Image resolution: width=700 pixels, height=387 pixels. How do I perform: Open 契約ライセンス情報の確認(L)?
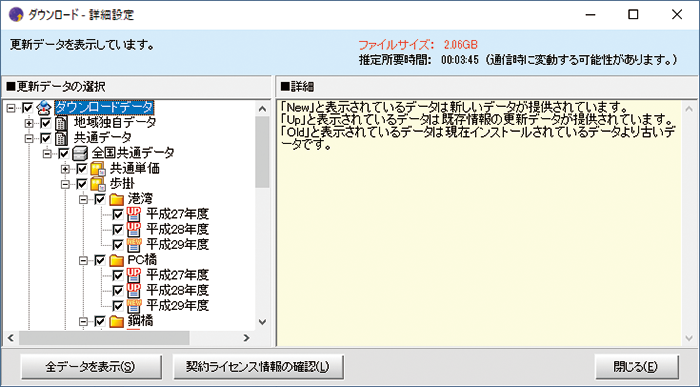[258, 367]
